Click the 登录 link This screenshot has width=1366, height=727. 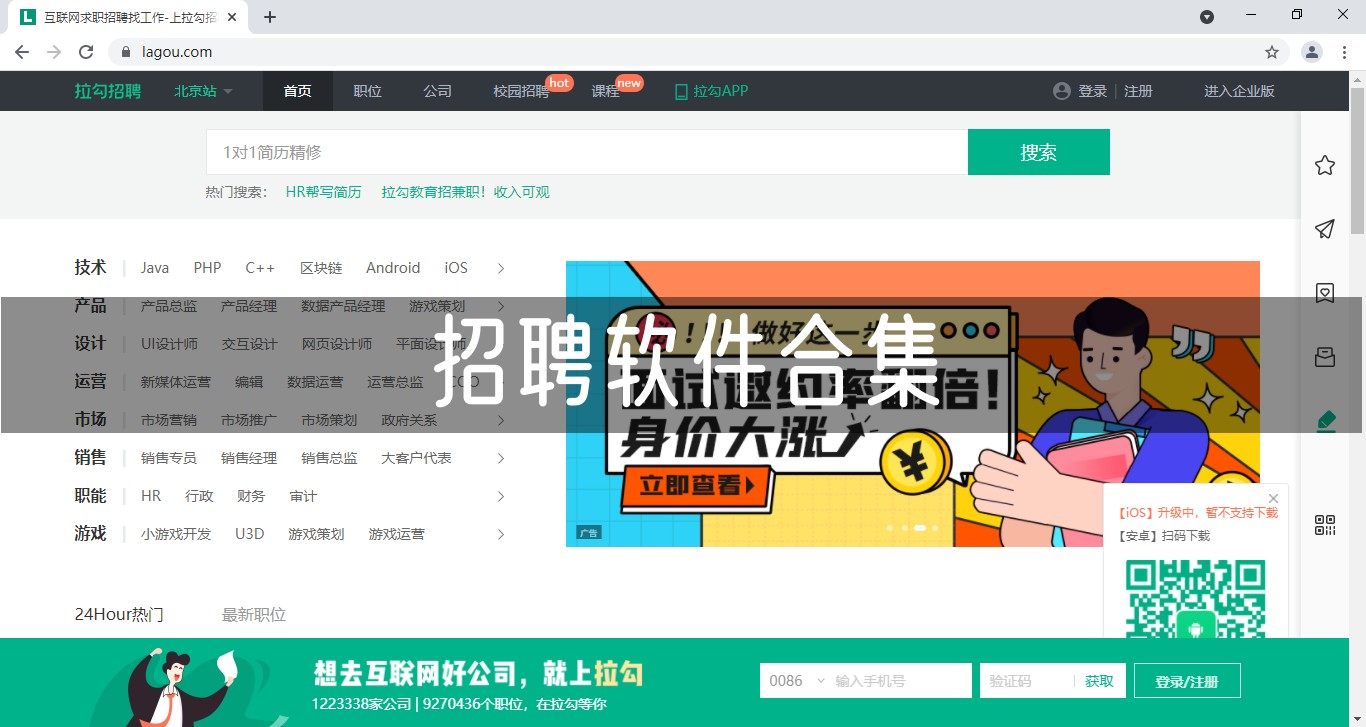(1092, 91)
